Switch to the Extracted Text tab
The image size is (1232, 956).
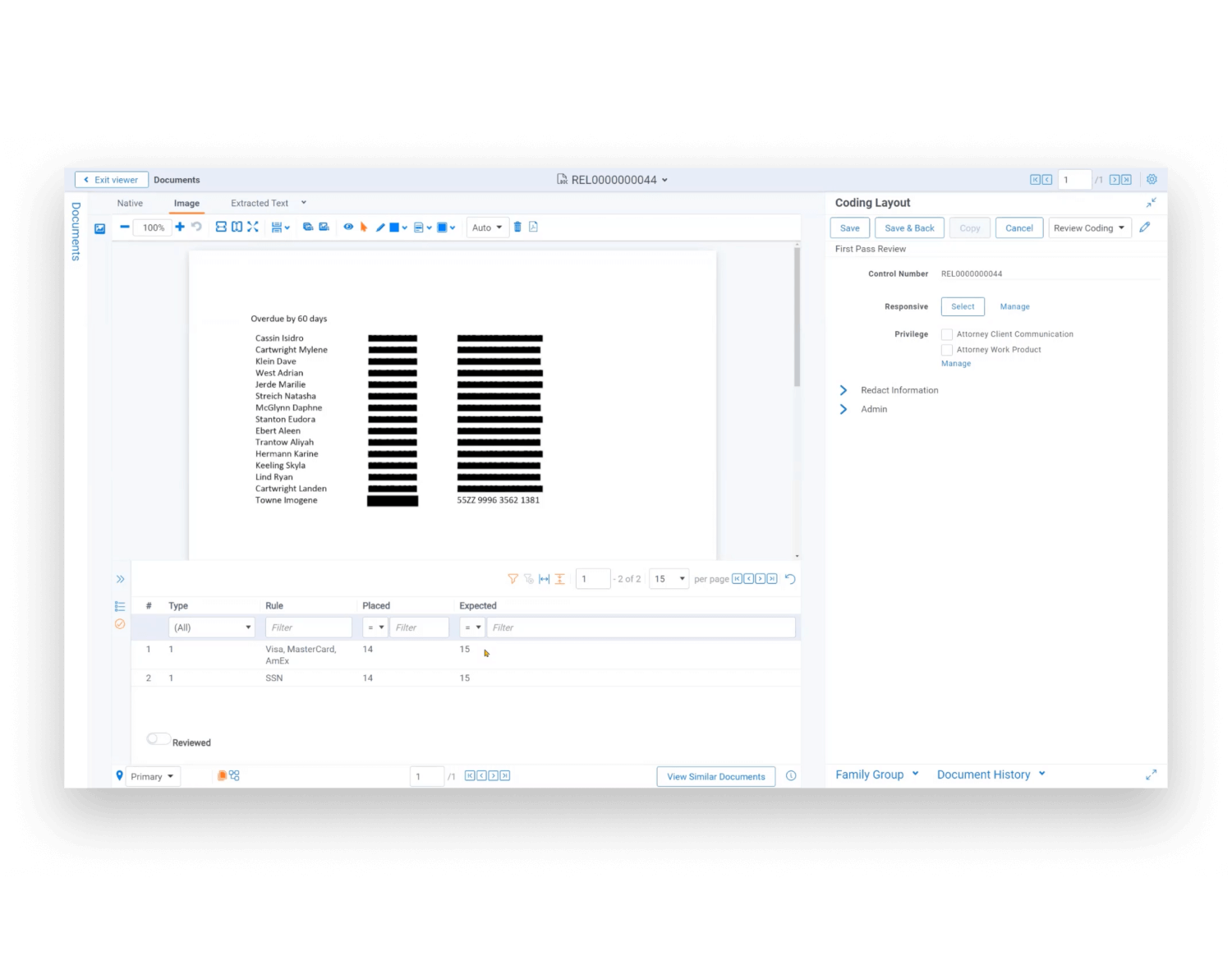coord(260,203)
